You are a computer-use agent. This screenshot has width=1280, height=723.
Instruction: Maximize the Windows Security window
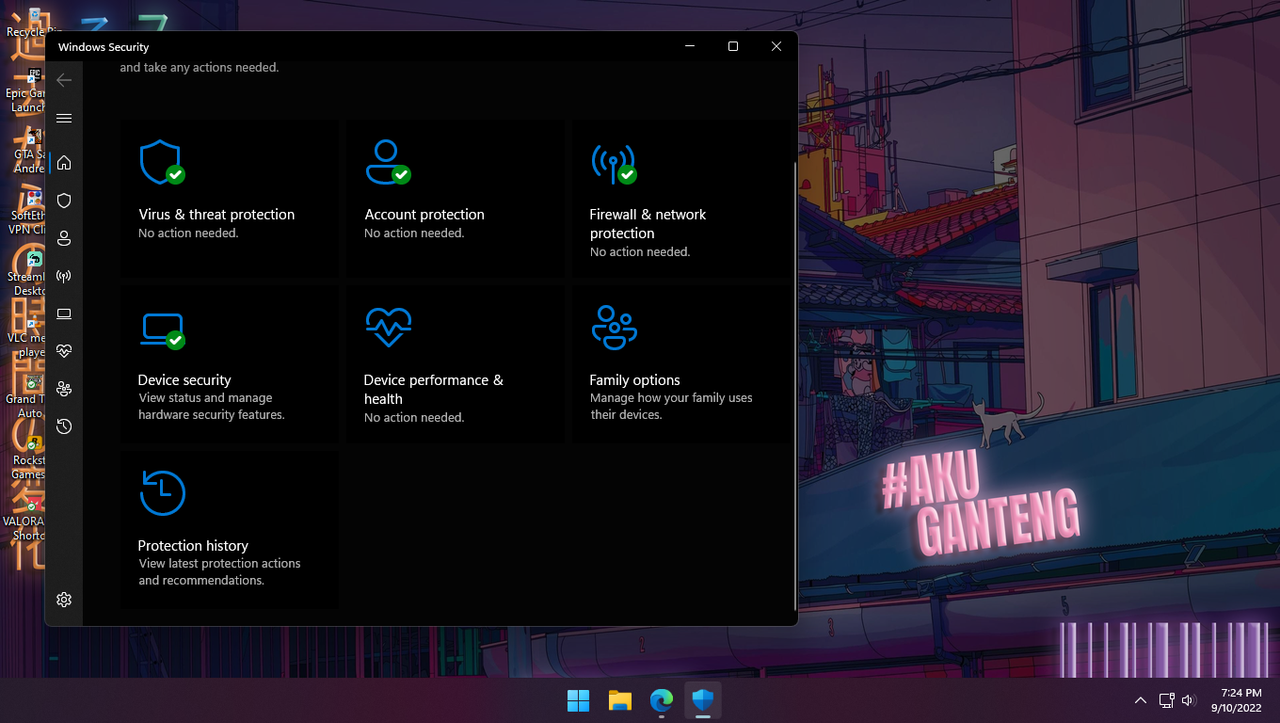click(x=733, y=46)
